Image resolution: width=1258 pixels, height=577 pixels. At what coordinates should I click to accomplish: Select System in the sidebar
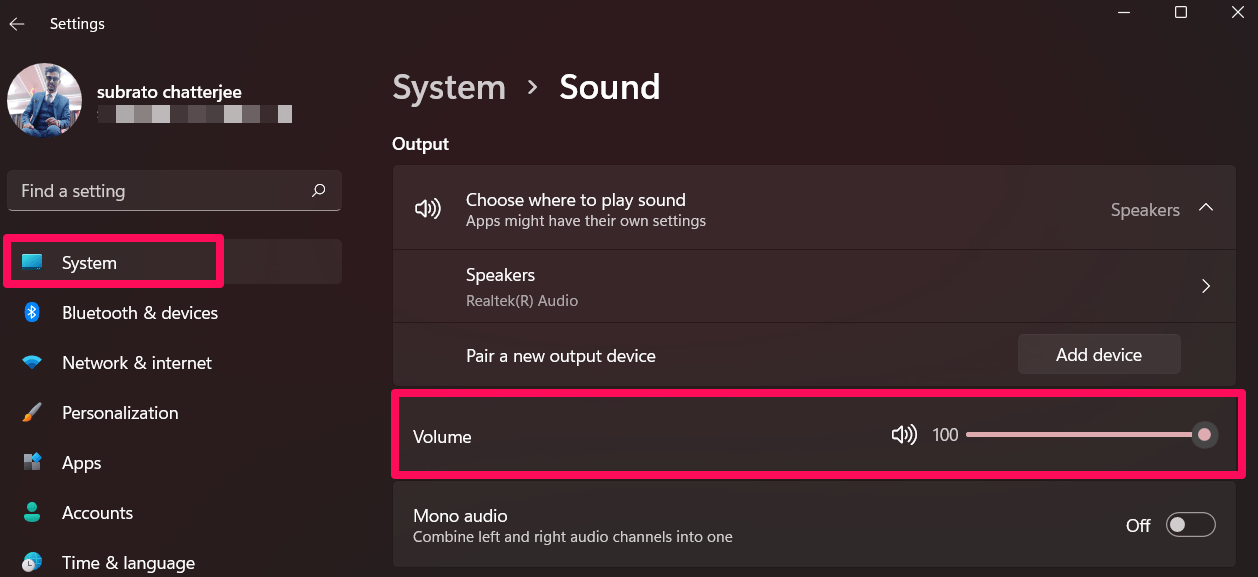point(89,263)
